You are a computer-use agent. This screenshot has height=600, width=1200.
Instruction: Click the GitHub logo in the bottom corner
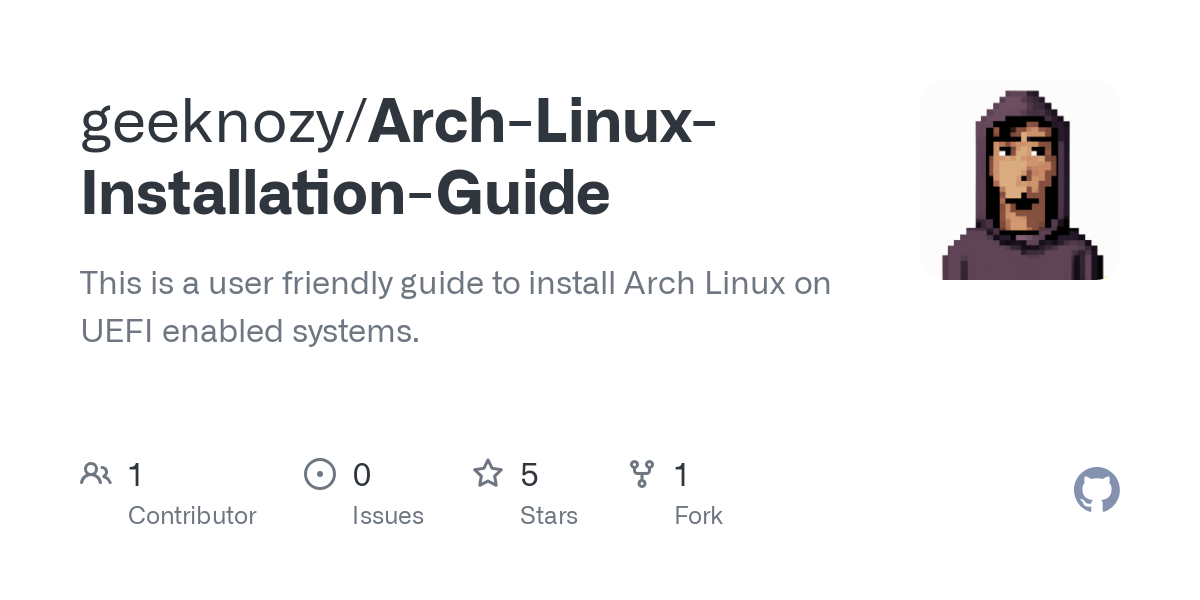1096,490
